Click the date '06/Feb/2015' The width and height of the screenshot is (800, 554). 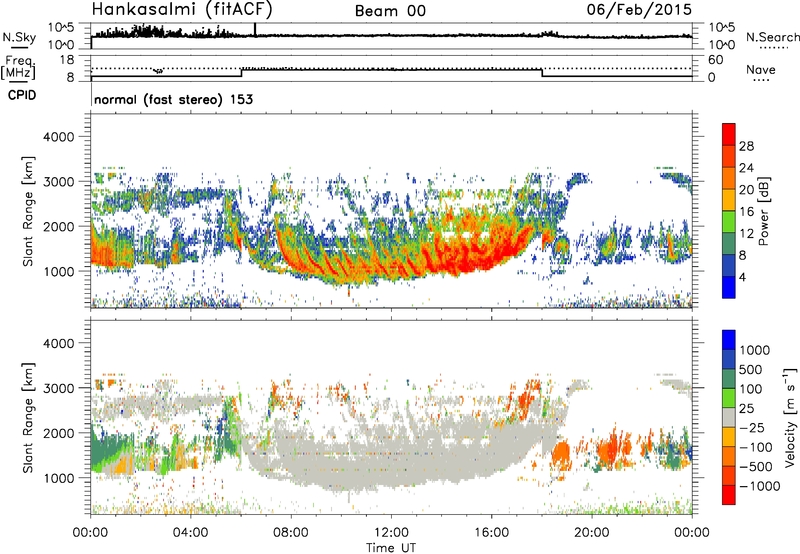(x=639, y=10)
